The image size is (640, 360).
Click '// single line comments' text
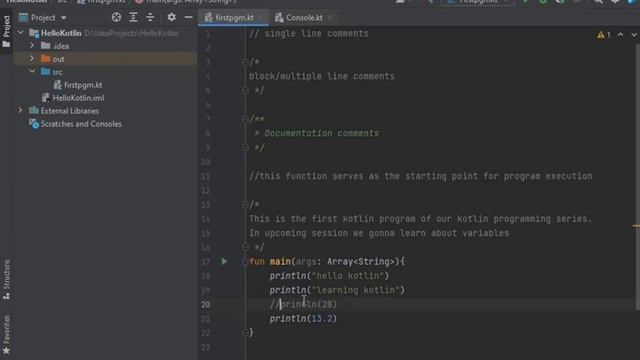click(309, 33)
